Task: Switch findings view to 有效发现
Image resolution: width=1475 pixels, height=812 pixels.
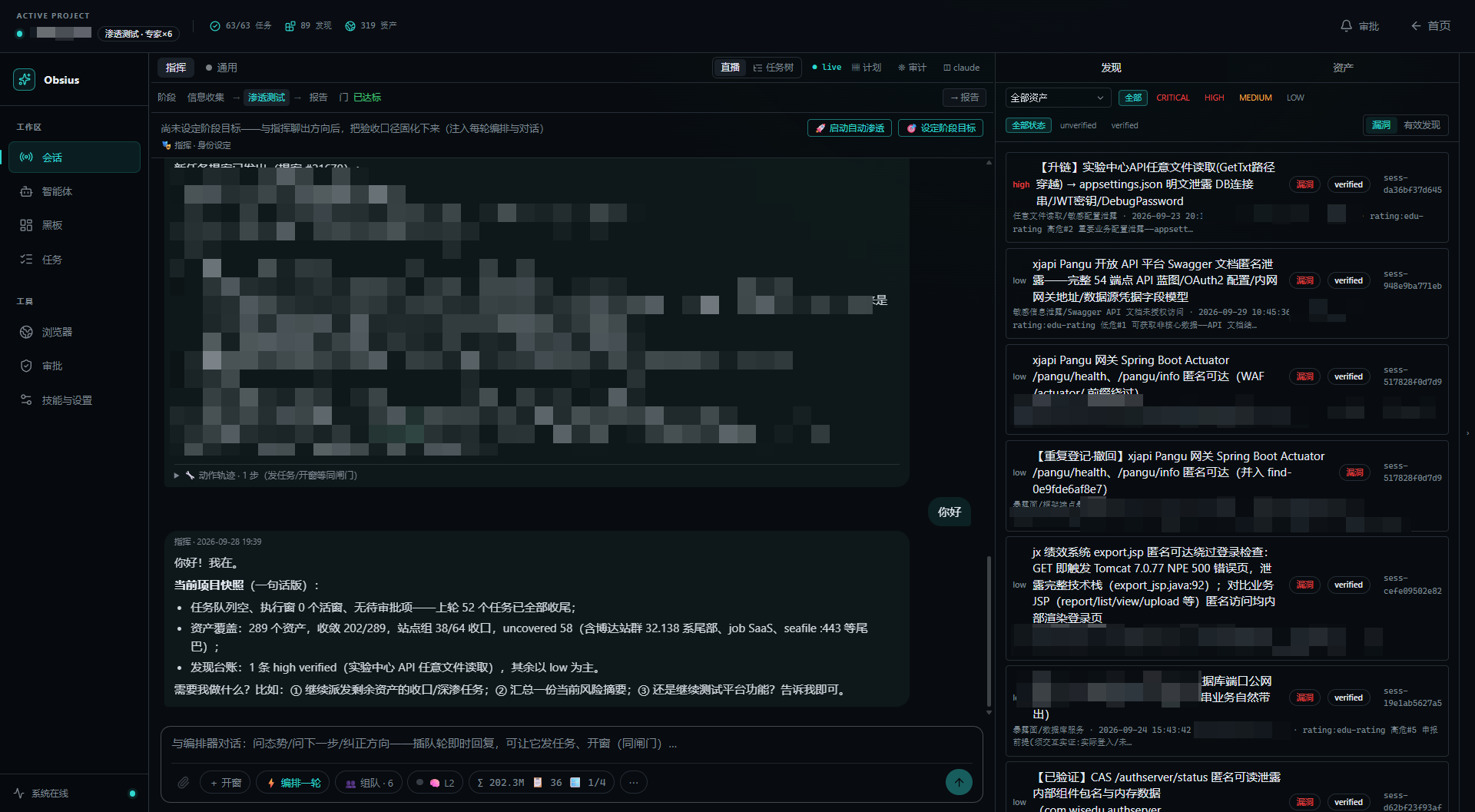Action: [1421, 125]
